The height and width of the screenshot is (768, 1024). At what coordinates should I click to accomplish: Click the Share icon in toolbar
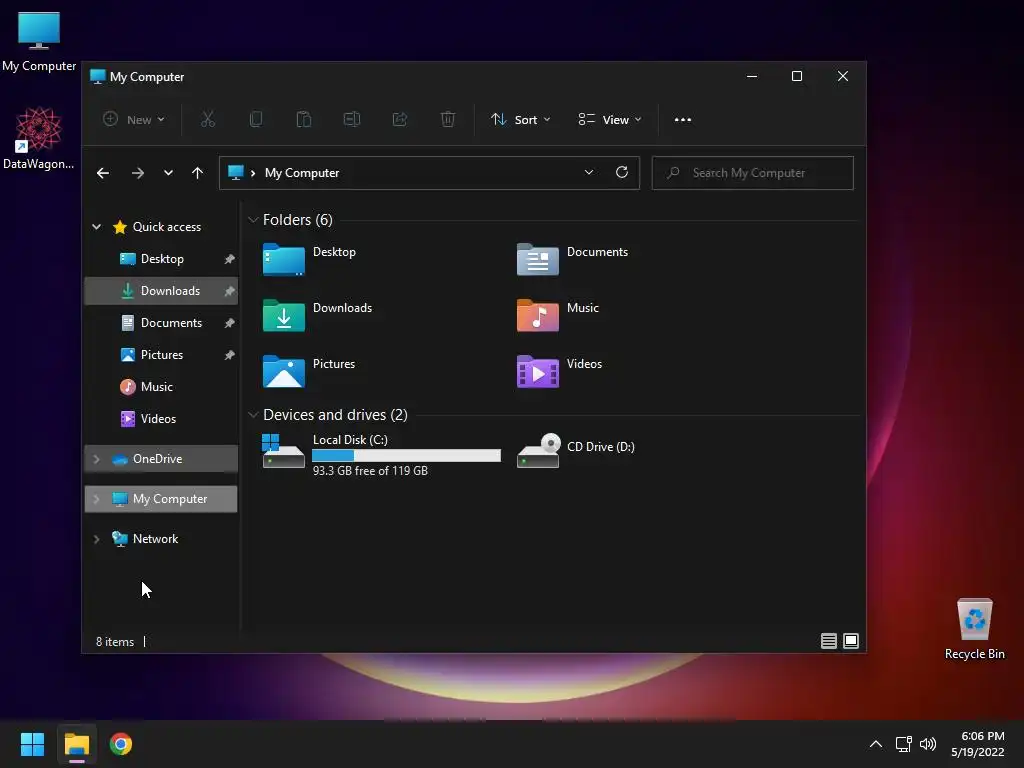pos(400,120)
